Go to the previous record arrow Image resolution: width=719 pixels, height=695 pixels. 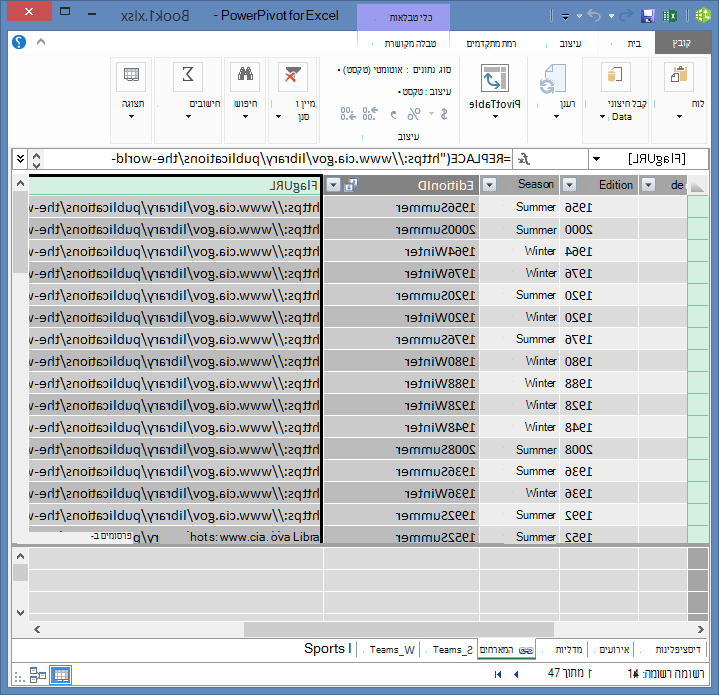click(x=516, y=674)
